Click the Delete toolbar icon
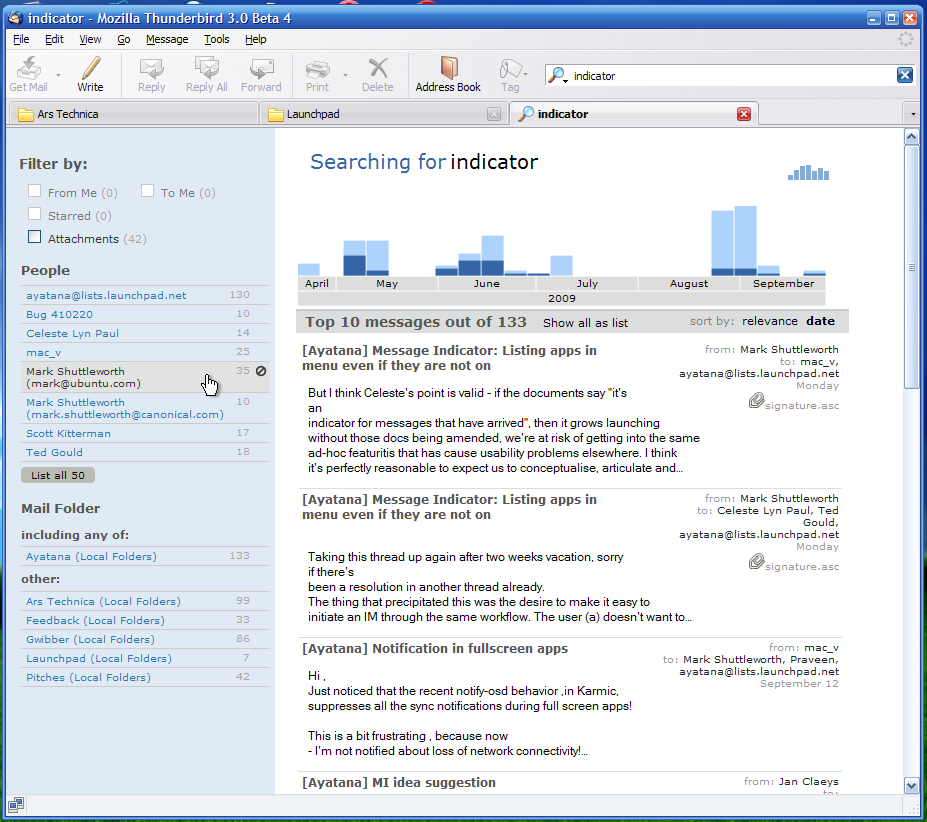 click(378, 75)
